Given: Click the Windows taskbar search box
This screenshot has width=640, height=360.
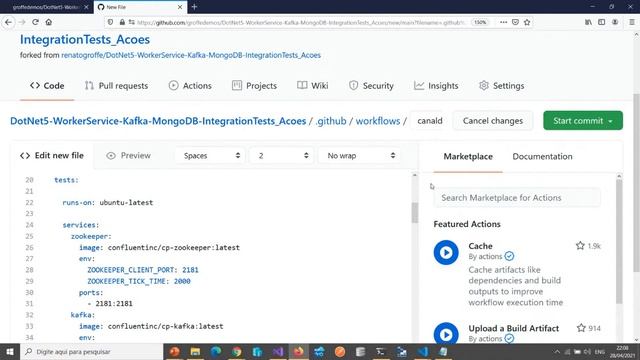Looking at the screenshot, I should click(91, 351).
